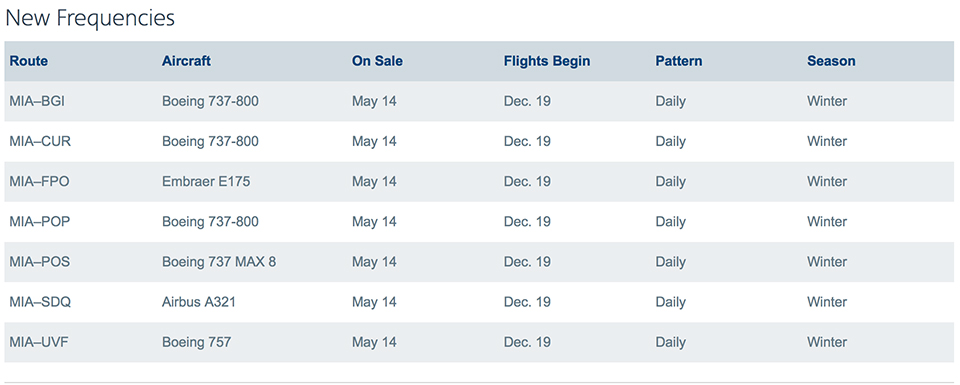The image size is (960, 385).
Task: Select the MIA–UVF route cell
Action: (x=39, y=342)
